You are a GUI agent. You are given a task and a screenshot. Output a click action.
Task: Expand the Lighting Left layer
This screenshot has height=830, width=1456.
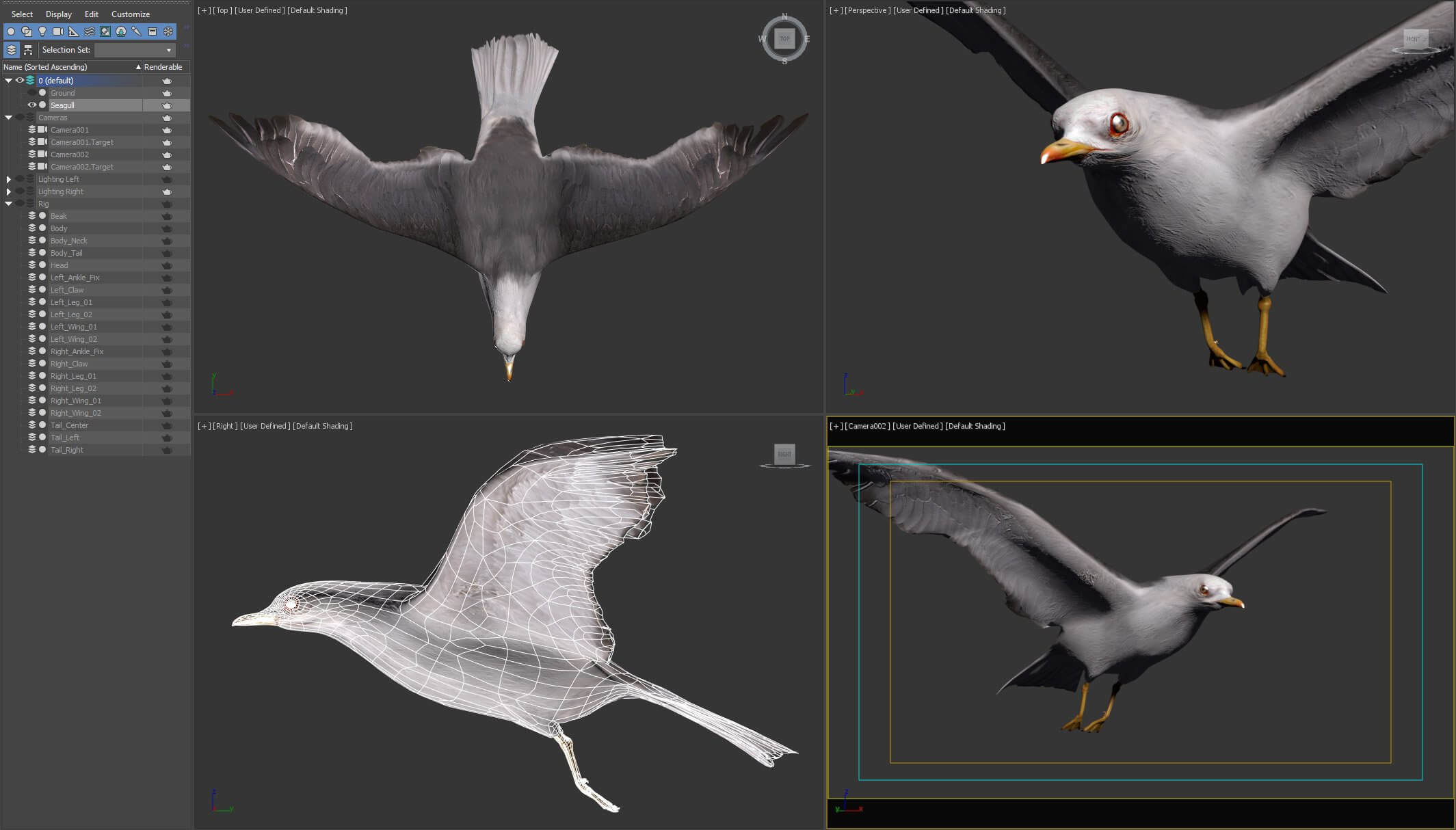point(8,179)
